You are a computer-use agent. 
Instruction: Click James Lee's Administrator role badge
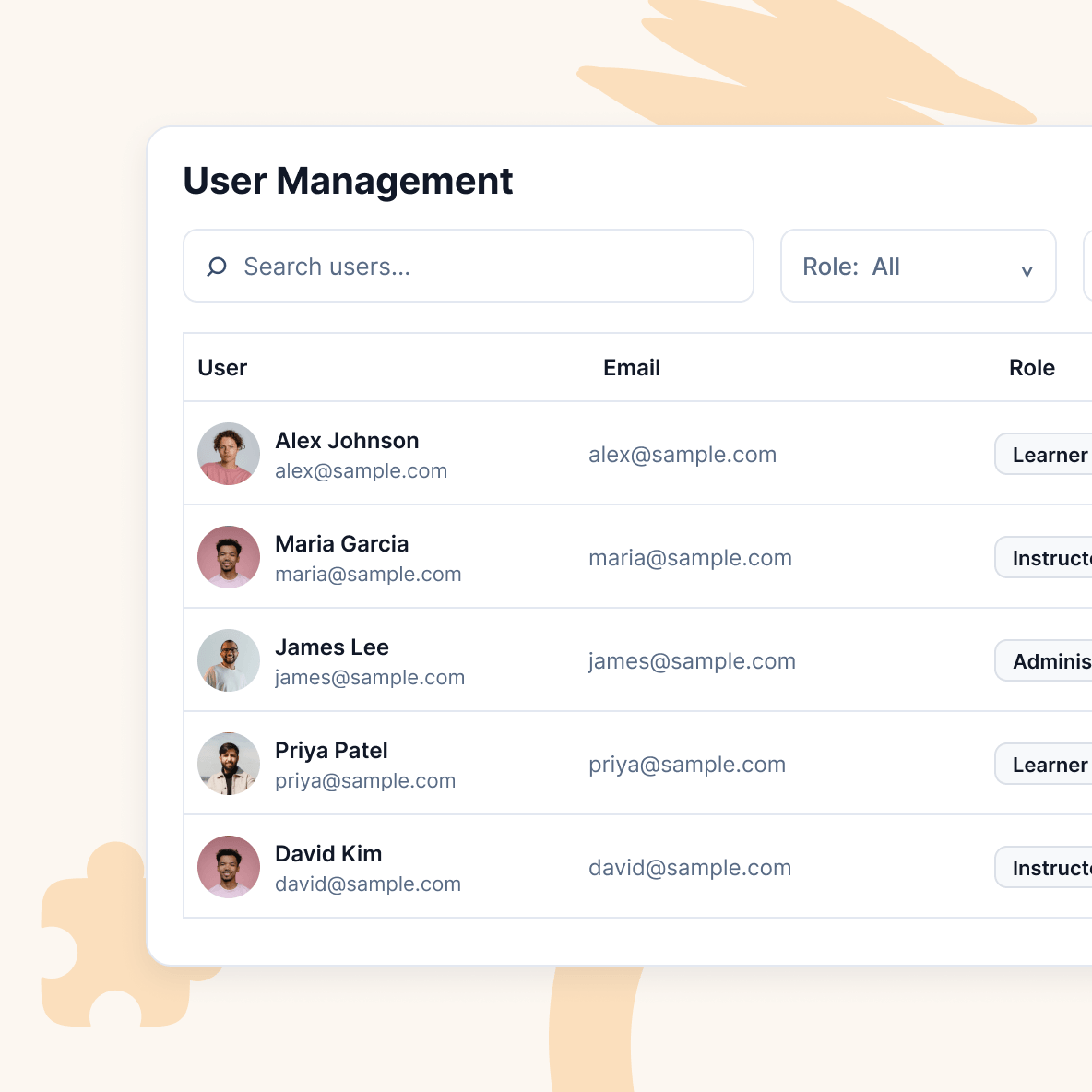[x=1043, y=660]
